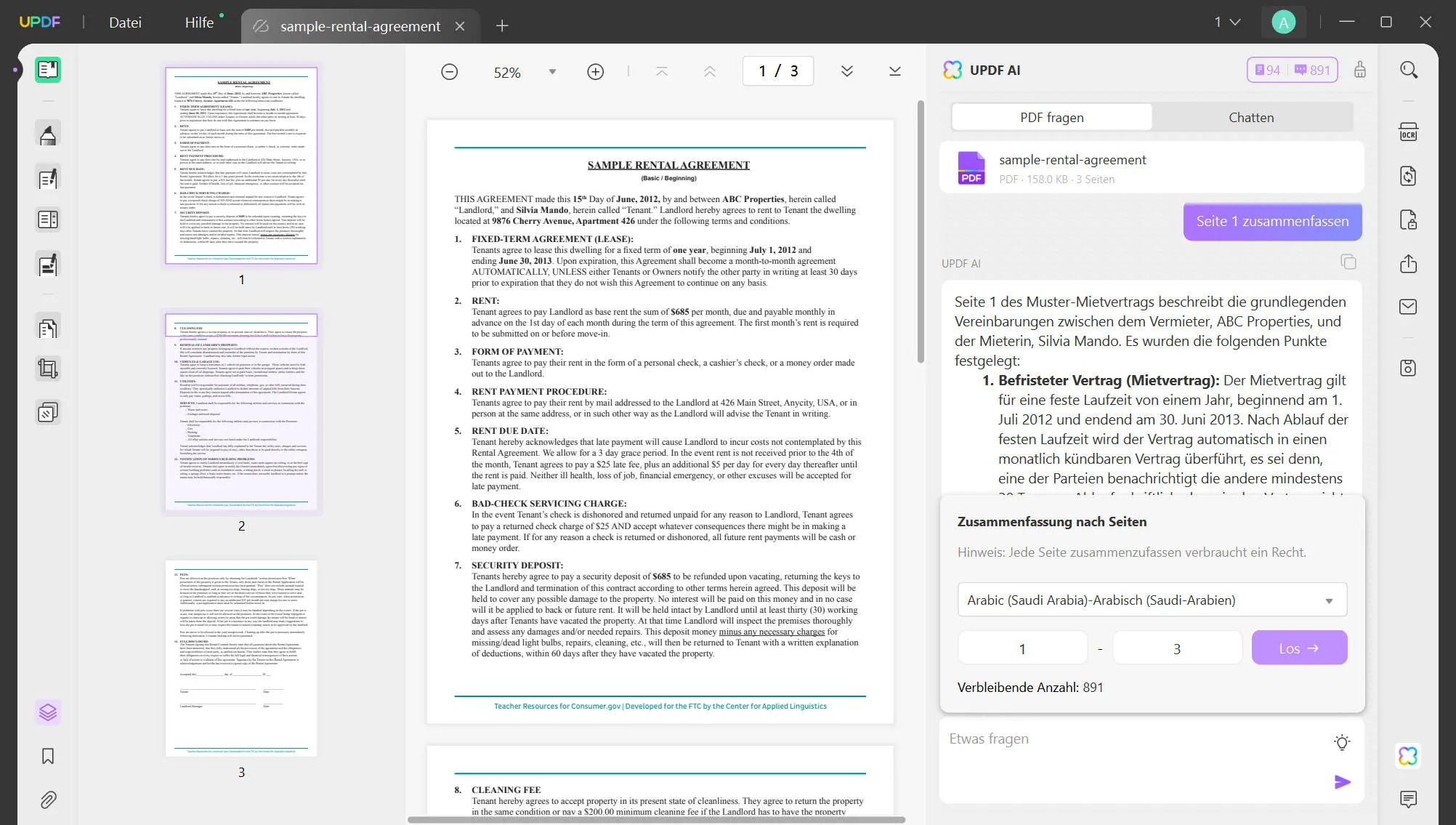Click the zoom in plus icon
The image size is (1456, 825).
pos(595,72)
